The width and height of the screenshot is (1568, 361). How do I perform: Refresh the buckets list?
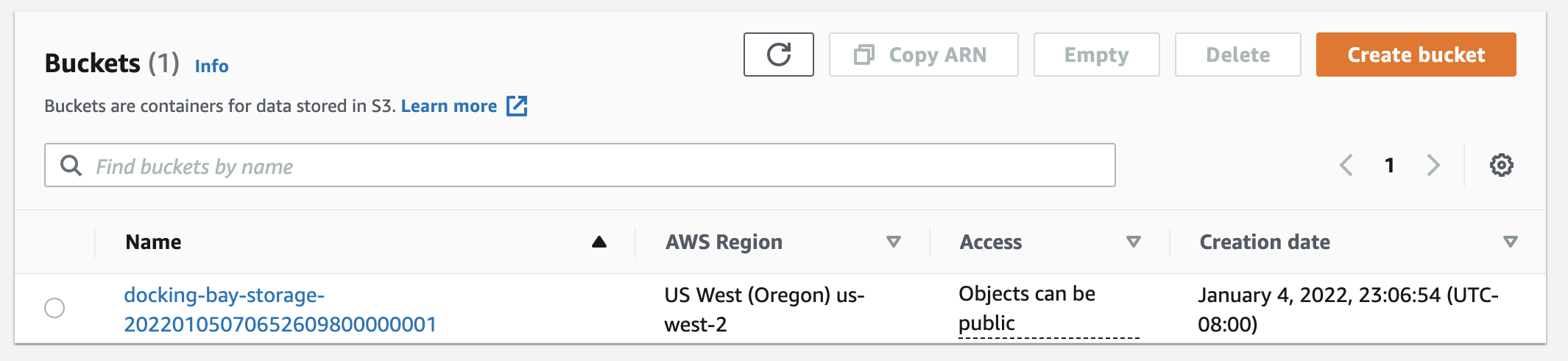[778, 55]
